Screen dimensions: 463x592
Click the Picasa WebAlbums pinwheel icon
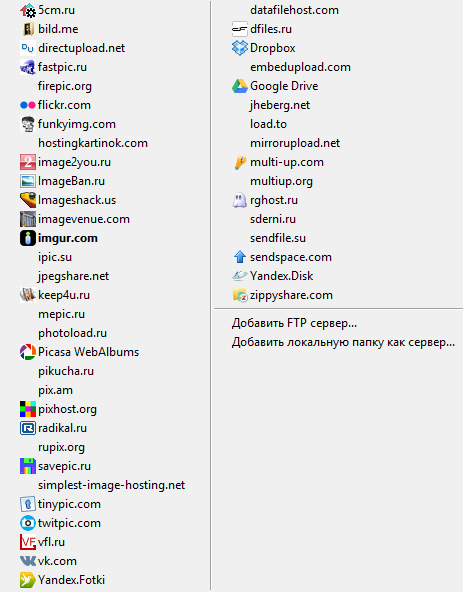point(28,352)
